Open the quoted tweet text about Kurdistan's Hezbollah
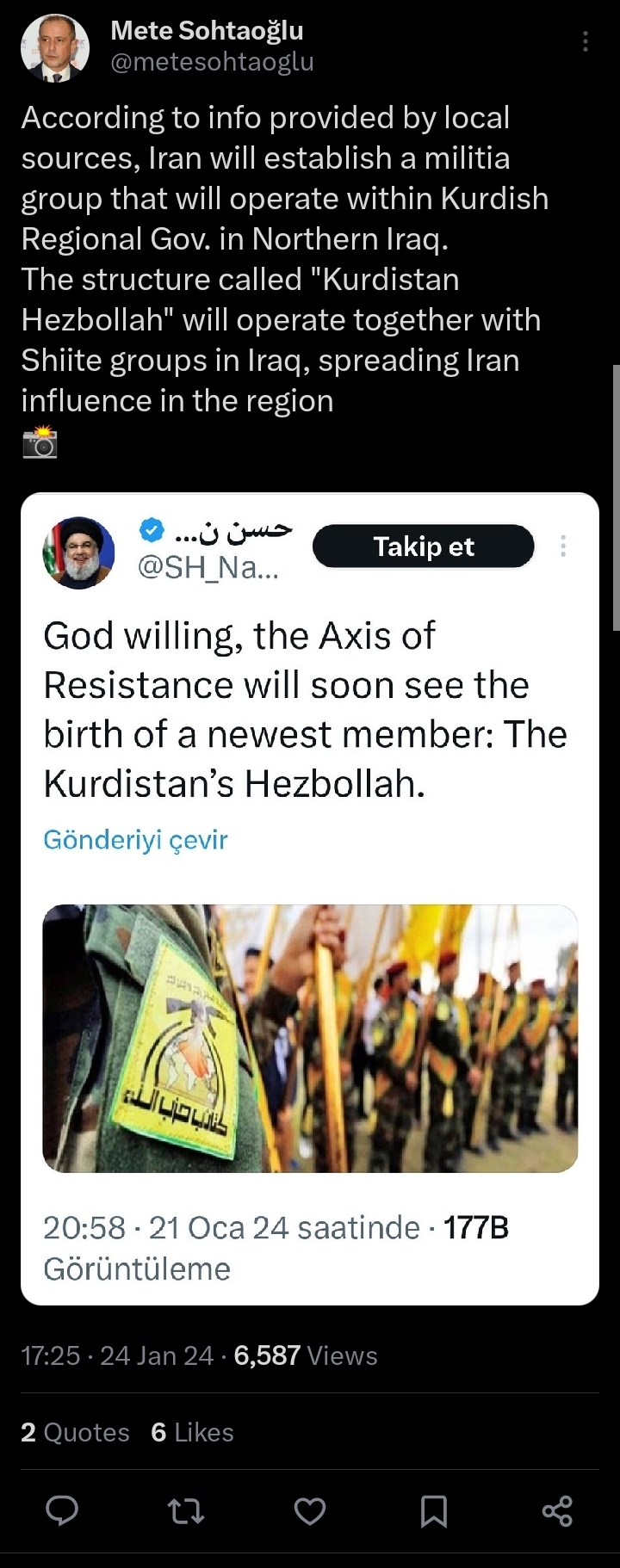This screenshot has height=1568, width=620. coord(305,709)
